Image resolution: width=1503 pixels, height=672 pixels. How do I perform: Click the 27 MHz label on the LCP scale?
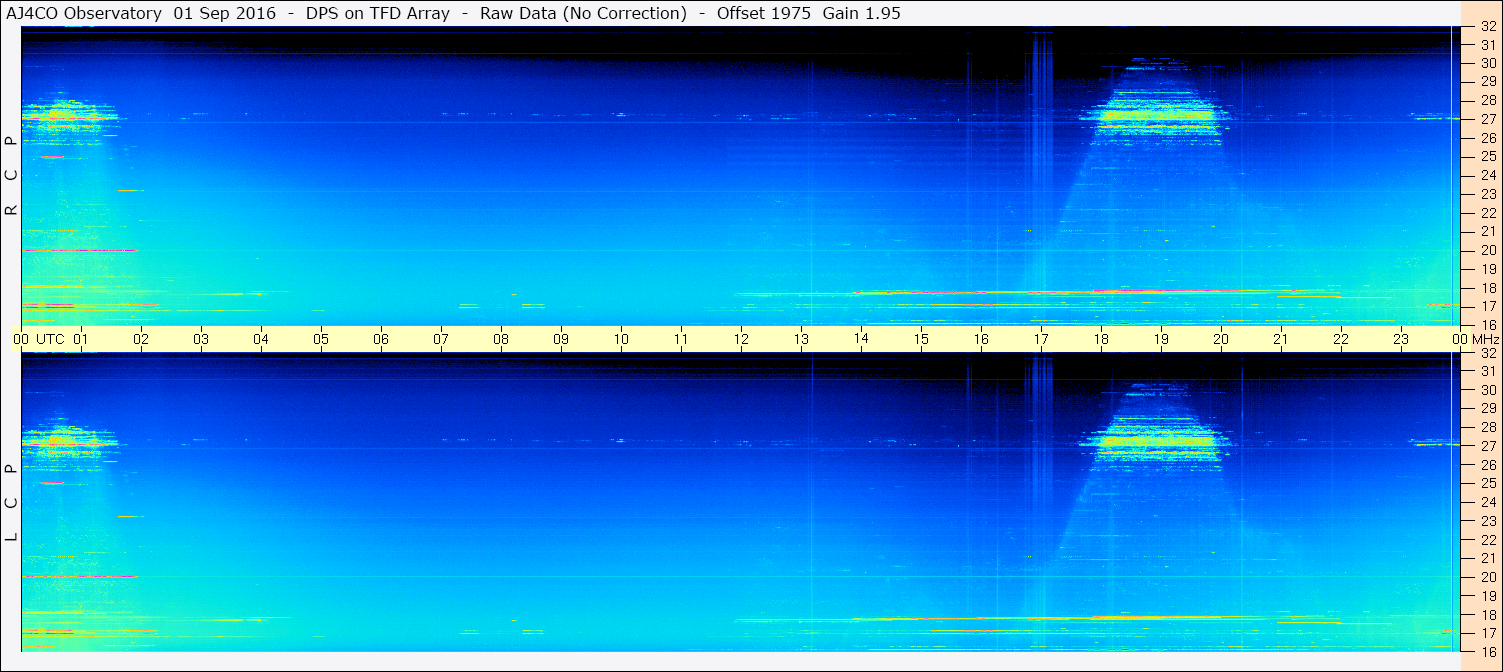point(1488,446)
